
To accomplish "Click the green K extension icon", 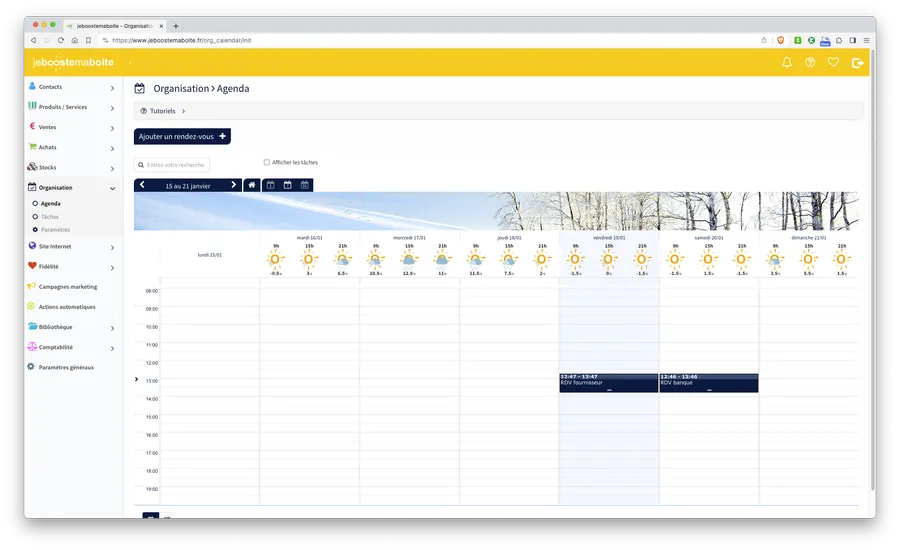I will [x=812, y=40].
